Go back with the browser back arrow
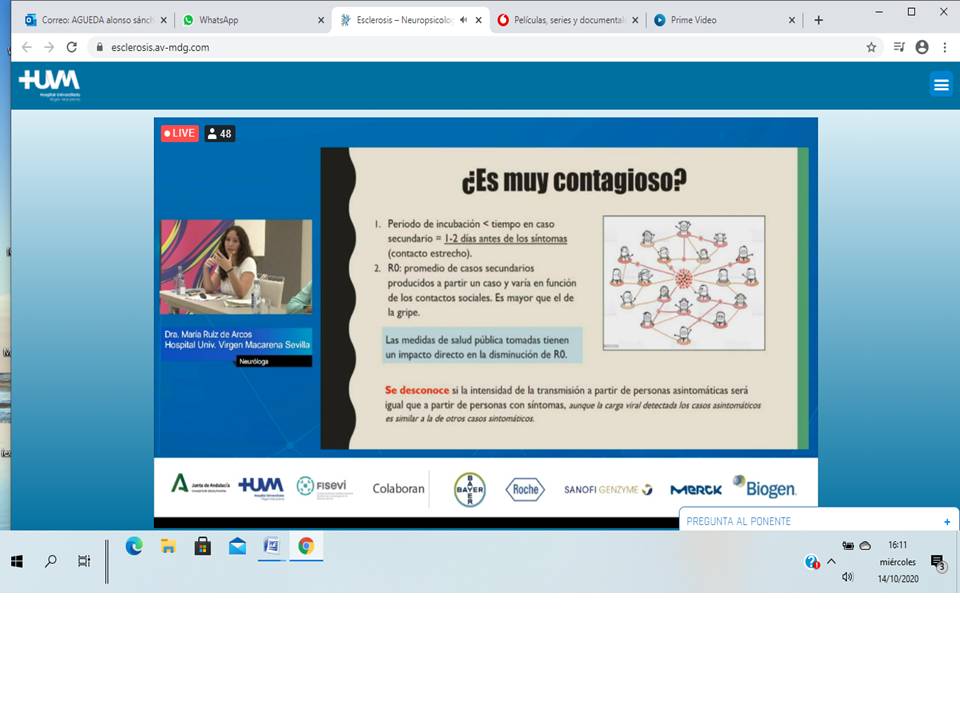 click(x=26, y=47)
